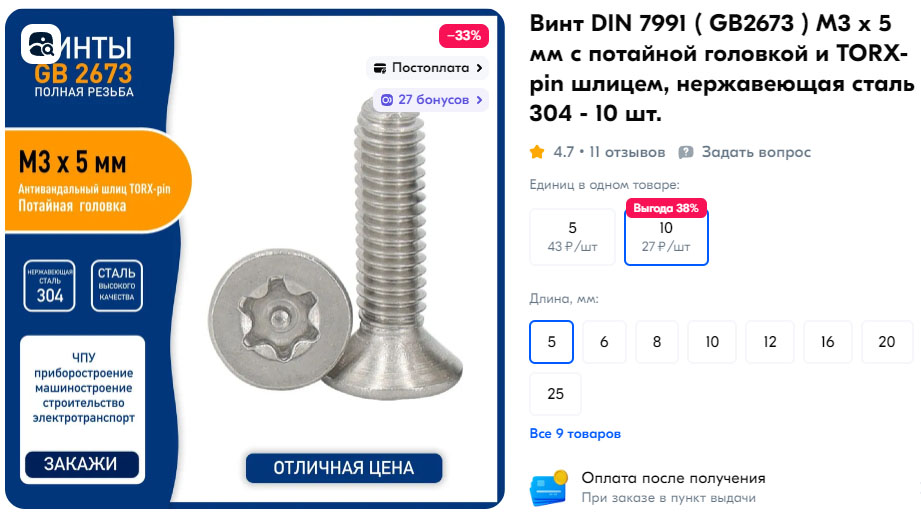Expand the Постоплата chevron
The height and width of the screenshot is (521, 921).
tap(479, 68)
